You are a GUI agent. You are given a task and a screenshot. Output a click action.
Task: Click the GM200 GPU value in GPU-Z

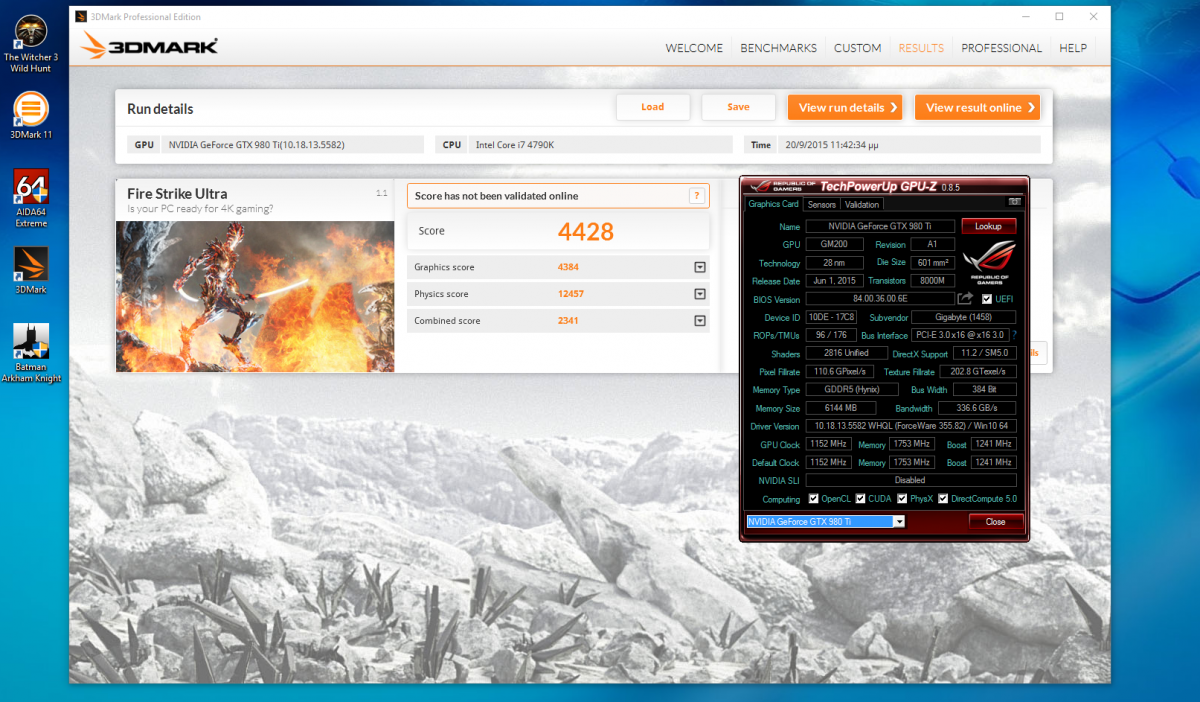(836, 245)
